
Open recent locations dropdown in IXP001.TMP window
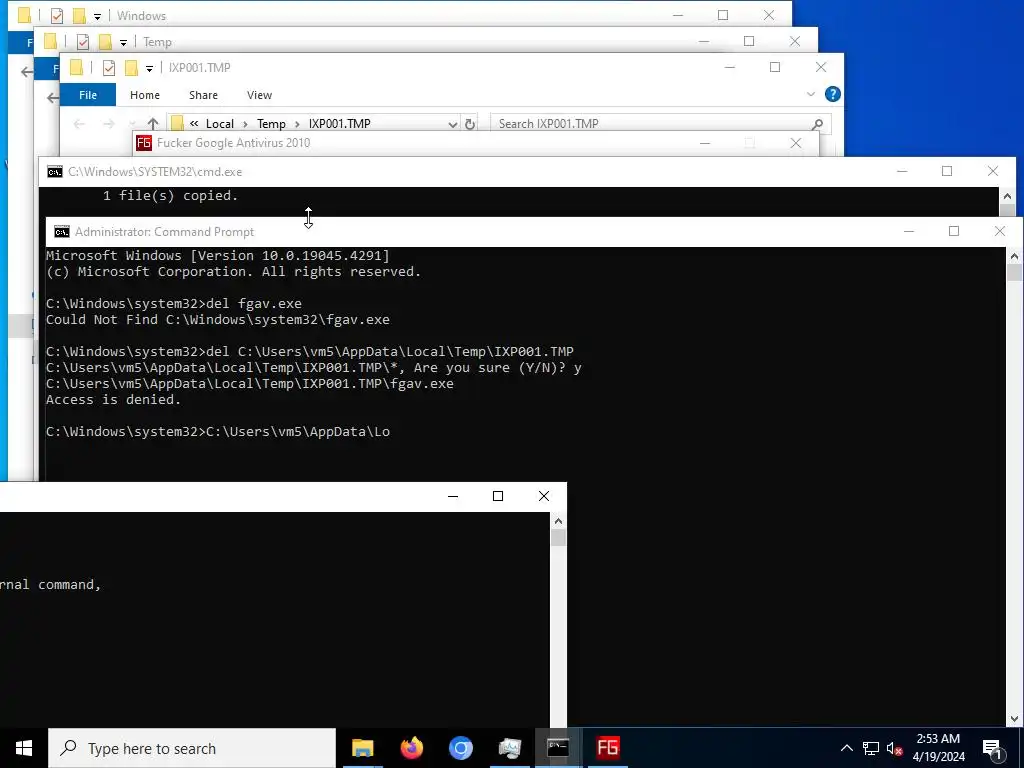[133, 123]
